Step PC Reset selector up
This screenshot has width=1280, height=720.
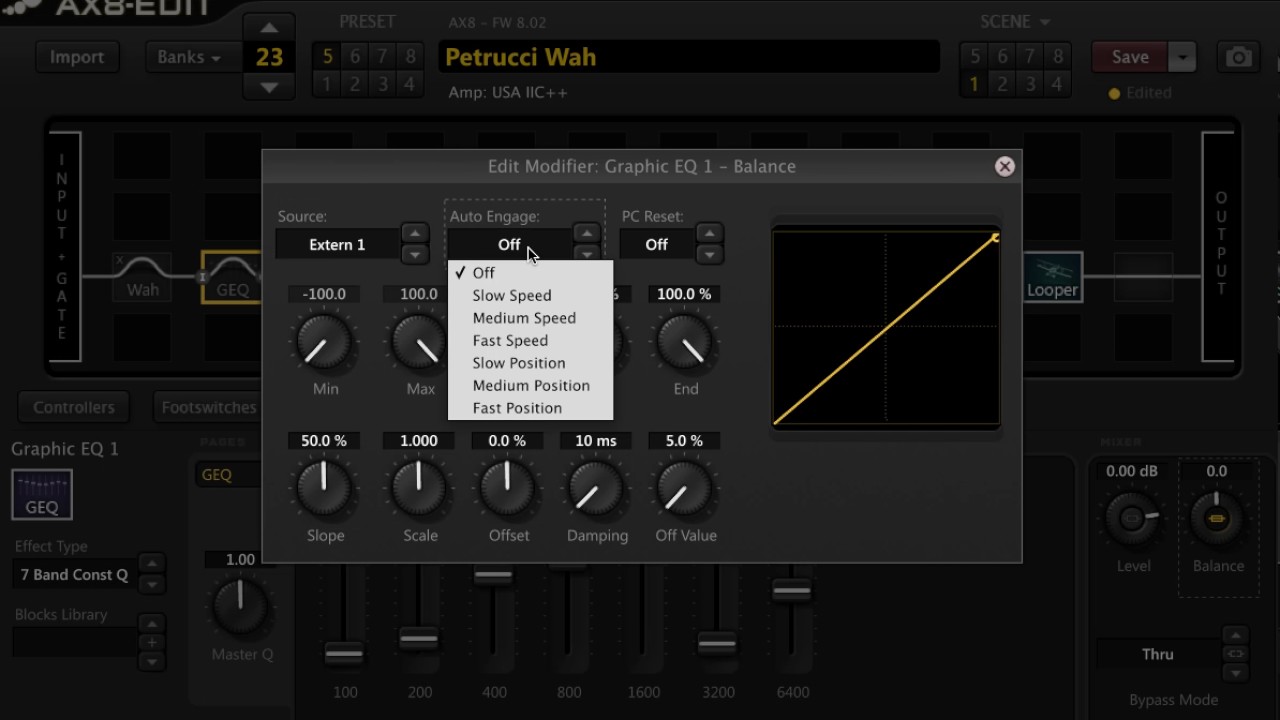(709, 233)
